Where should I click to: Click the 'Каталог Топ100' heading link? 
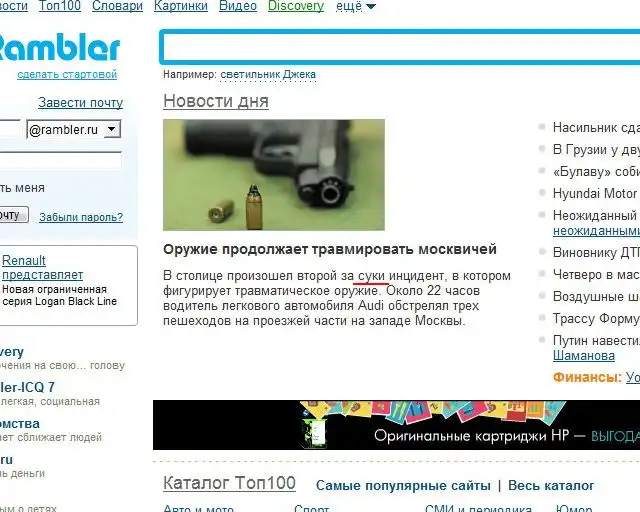pyautogui.click(x=229, y=484)
